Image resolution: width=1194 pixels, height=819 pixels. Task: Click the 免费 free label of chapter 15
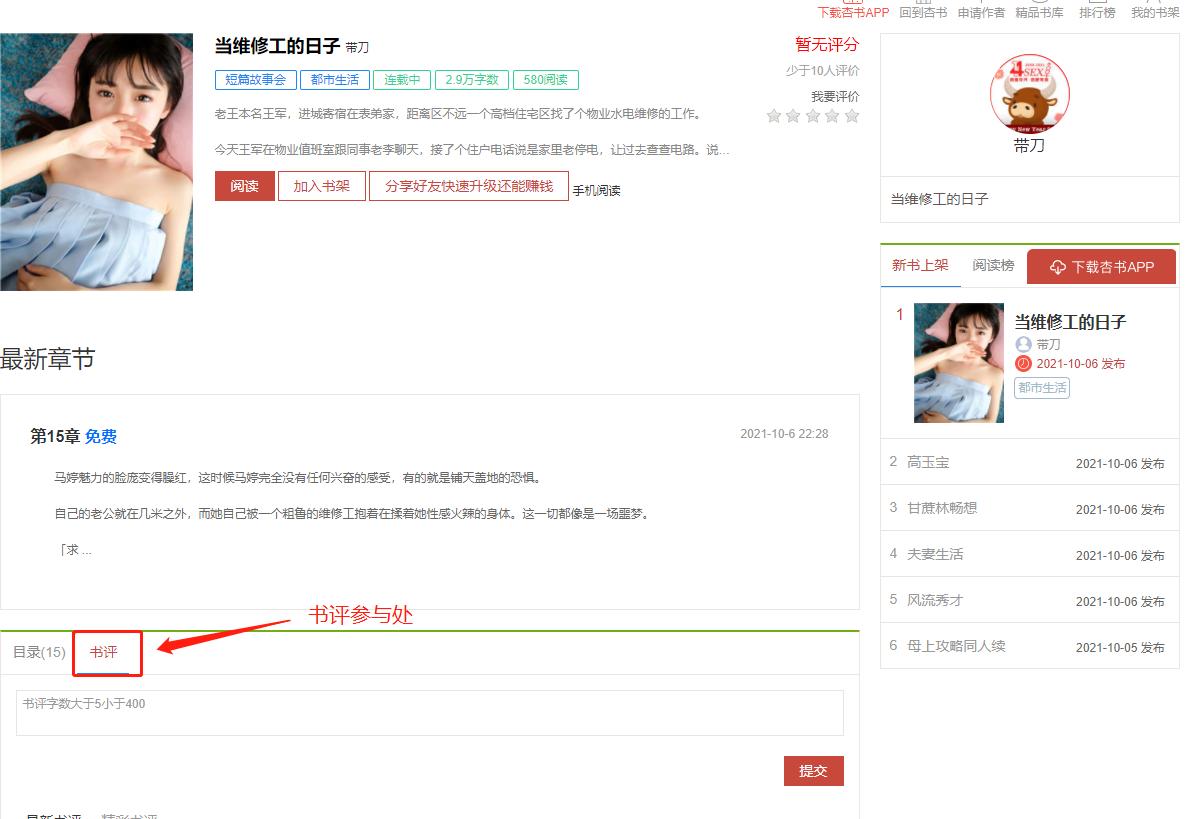(101, 436)
